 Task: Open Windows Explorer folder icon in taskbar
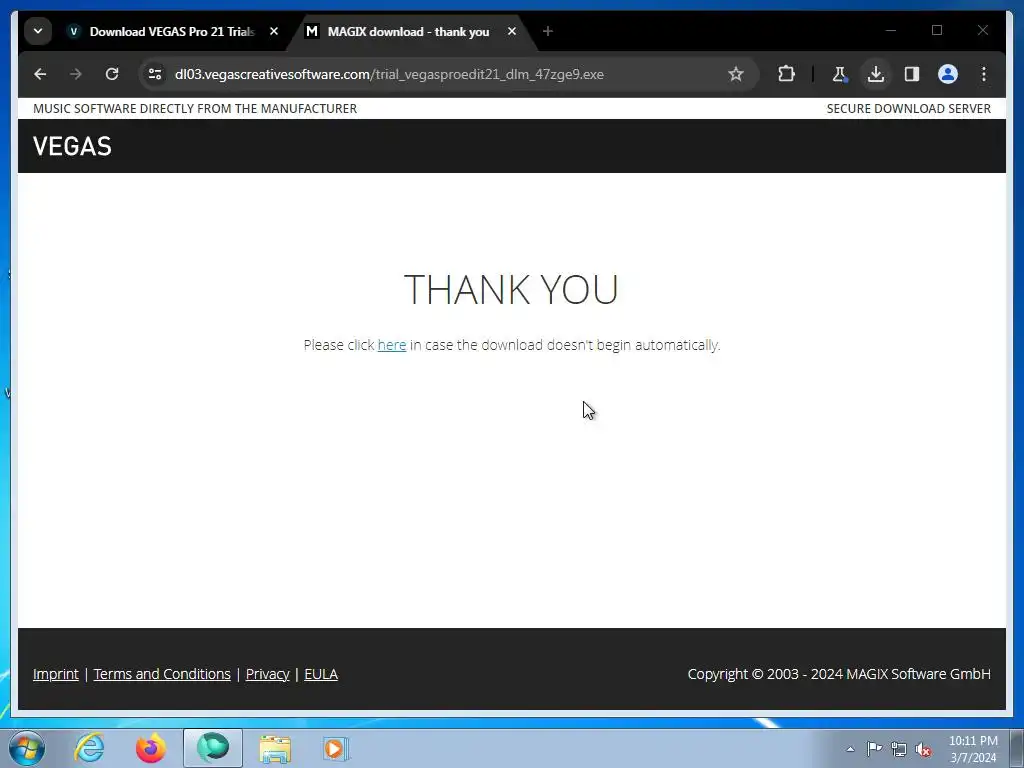pyautogui.click(x=275, y=748)
